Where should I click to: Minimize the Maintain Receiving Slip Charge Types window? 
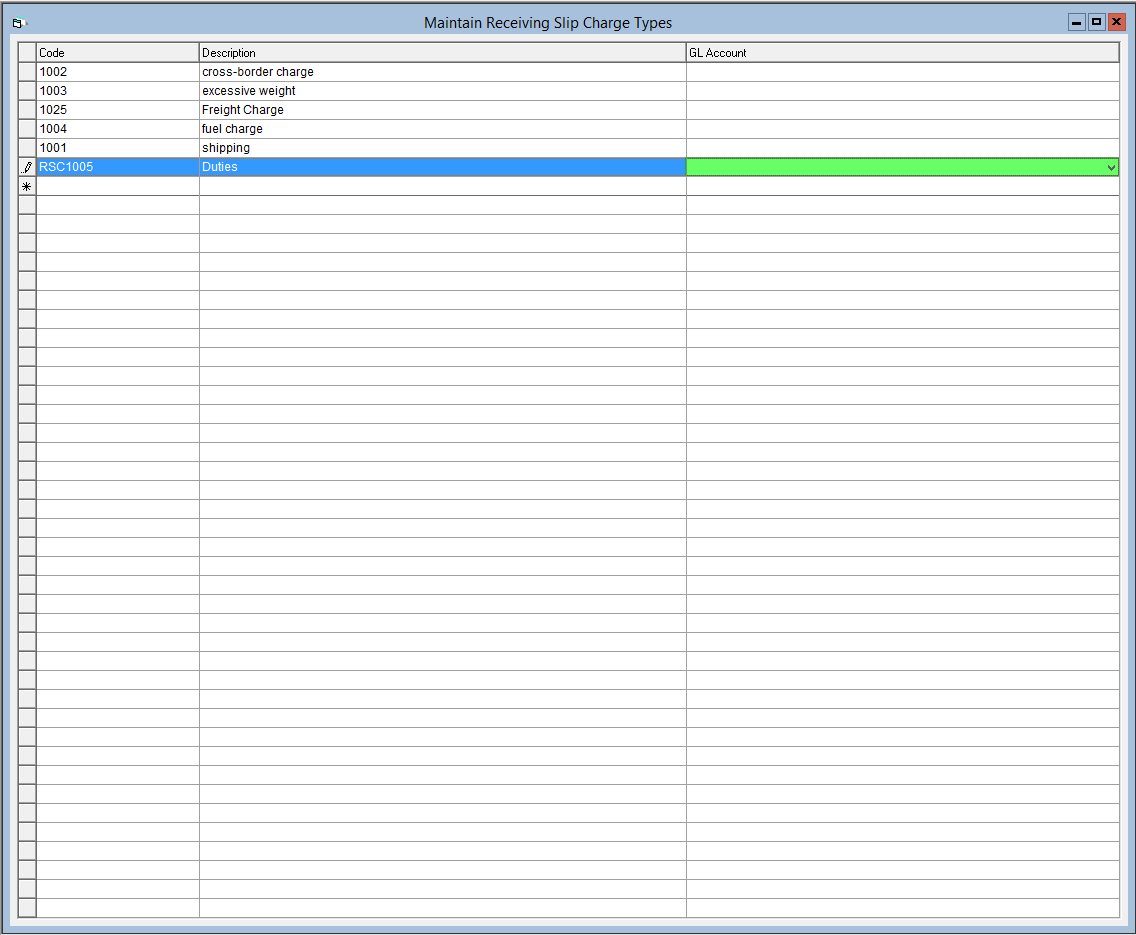[x=1077, y=22]
